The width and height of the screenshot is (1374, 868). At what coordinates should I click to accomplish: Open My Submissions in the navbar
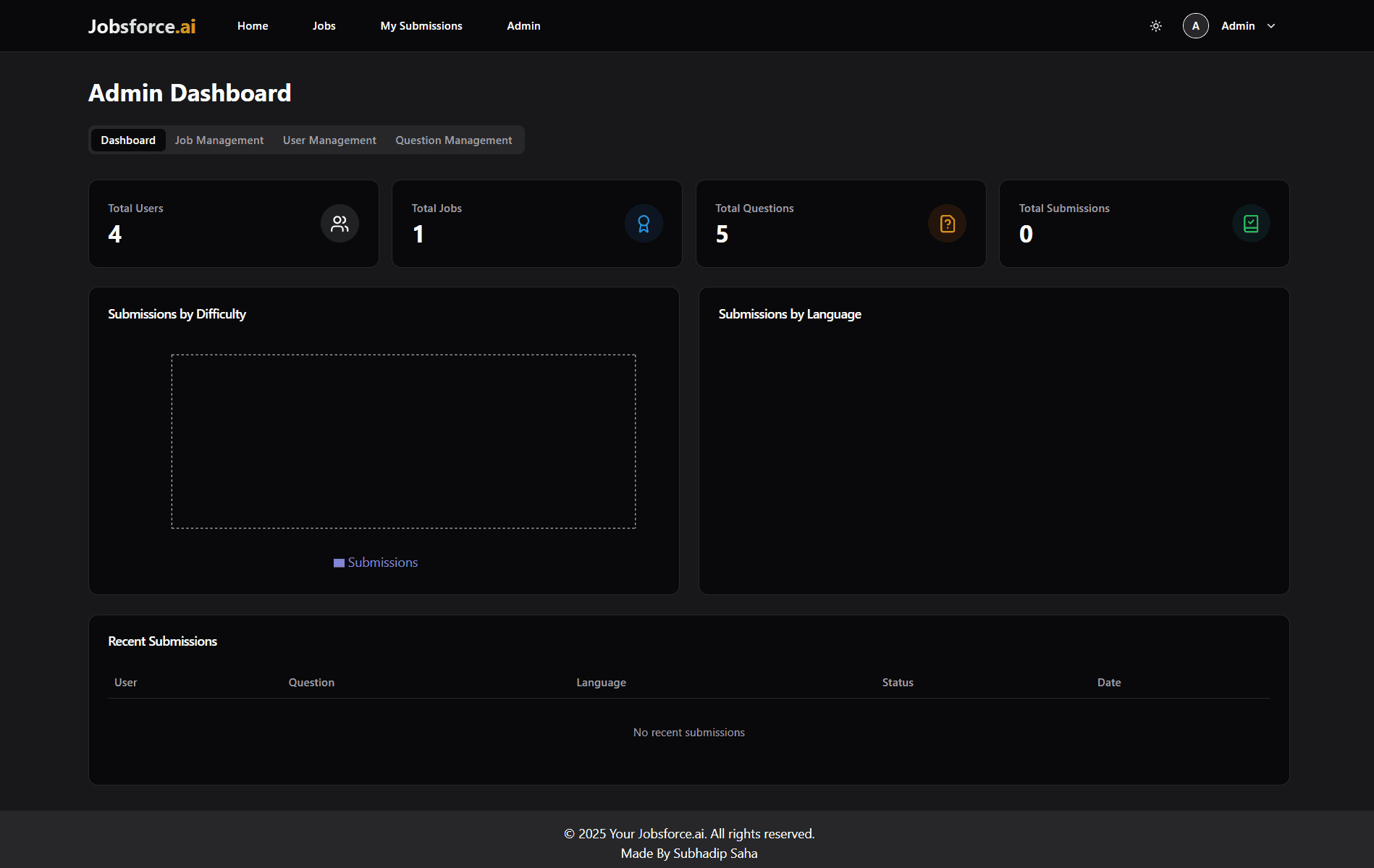click(x=421, y=26)
